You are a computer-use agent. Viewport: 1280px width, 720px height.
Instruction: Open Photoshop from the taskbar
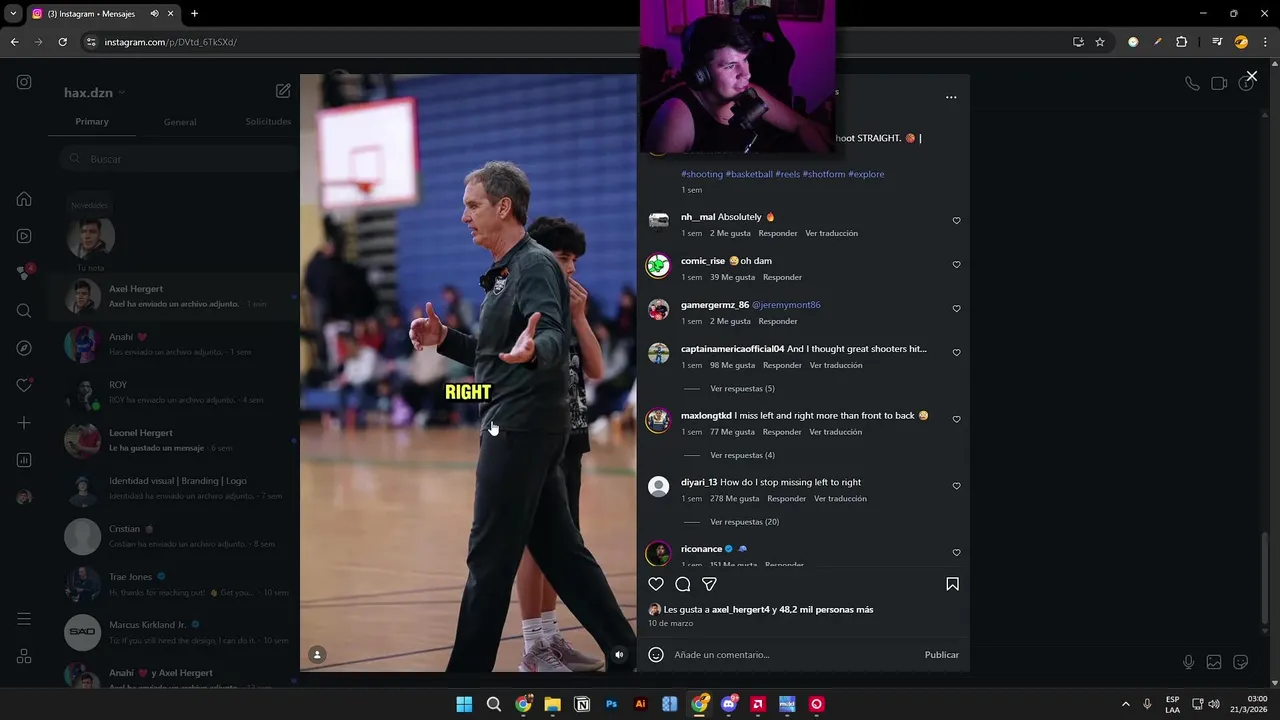point(611,704)
